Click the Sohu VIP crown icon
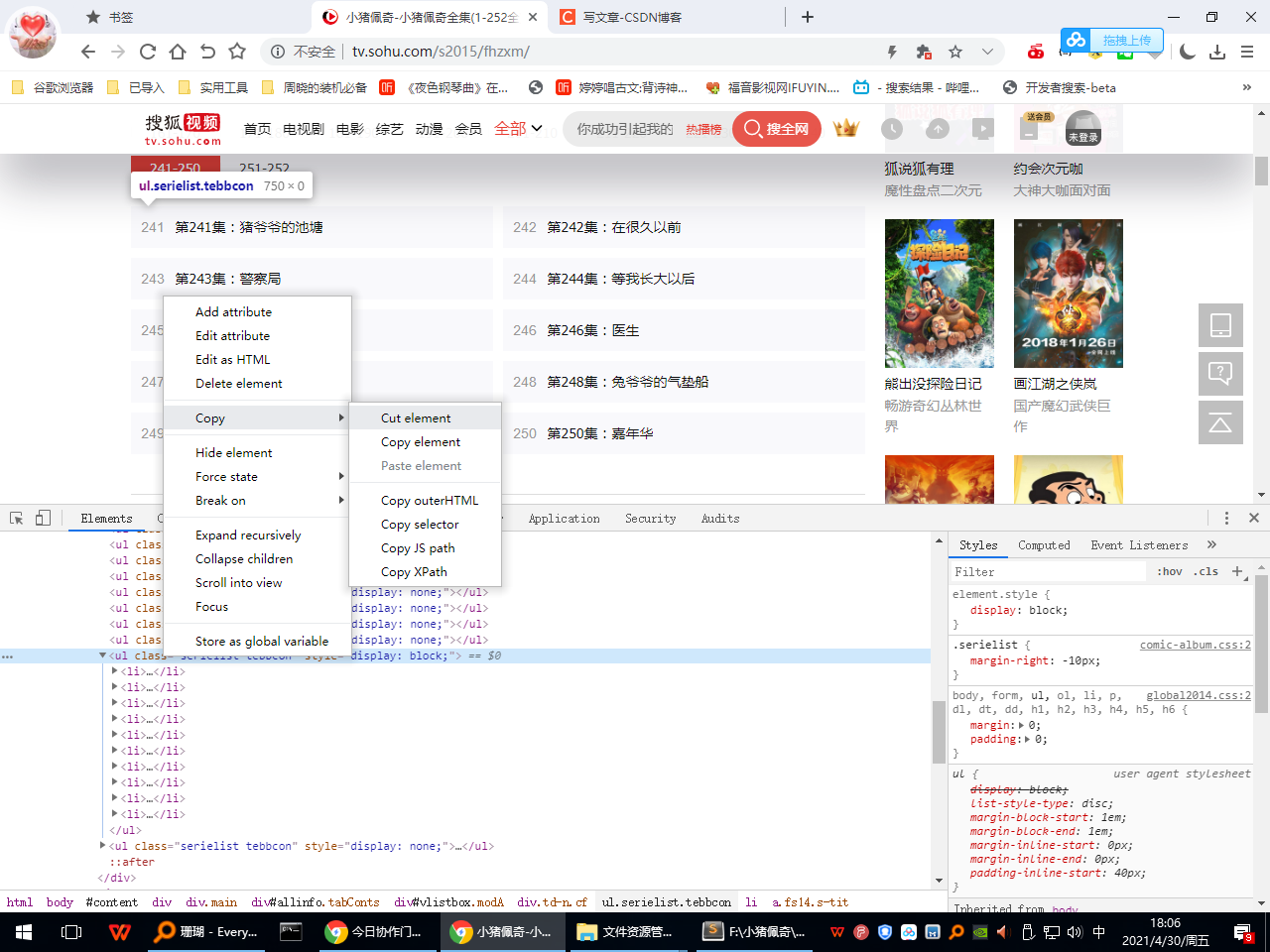Screen dimensions: 1270x952 (846, 128)
